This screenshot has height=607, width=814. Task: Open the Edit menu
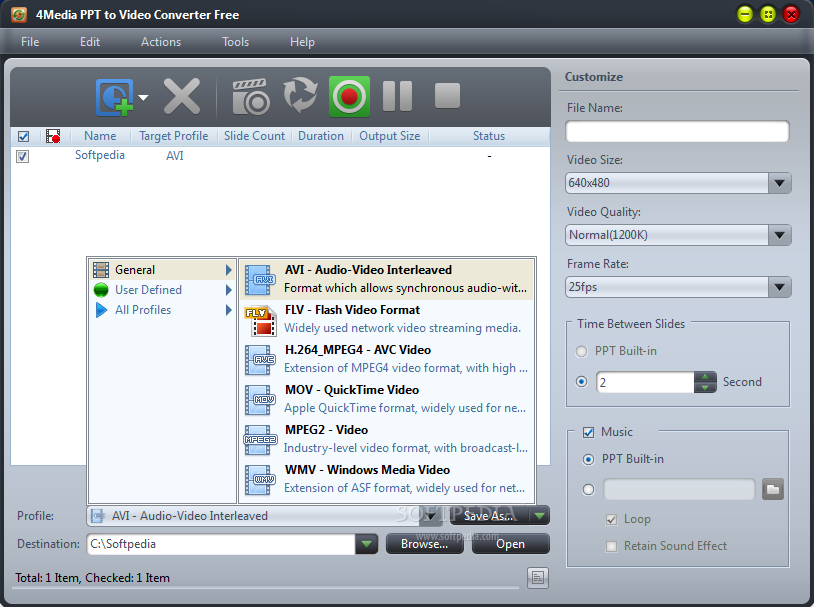coord(90,42)
